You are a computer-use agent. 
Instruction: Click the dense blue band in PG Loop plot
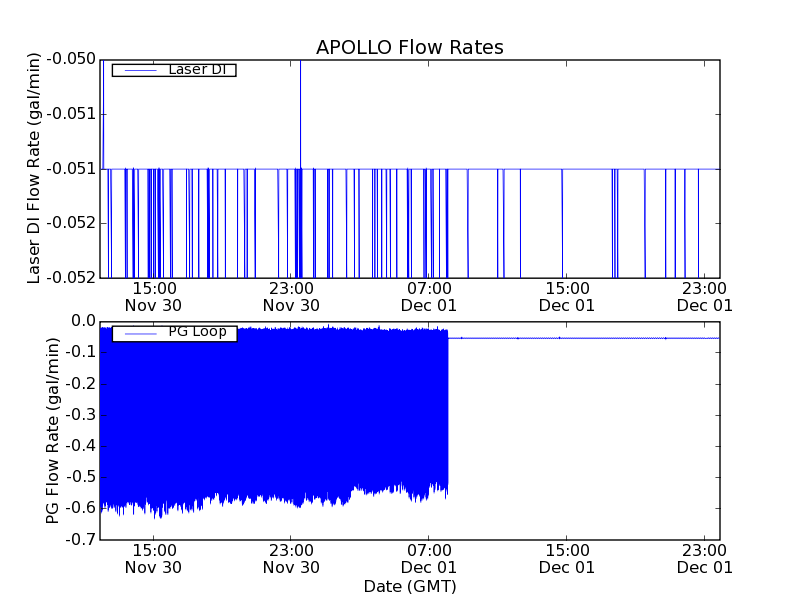point(270,420)
